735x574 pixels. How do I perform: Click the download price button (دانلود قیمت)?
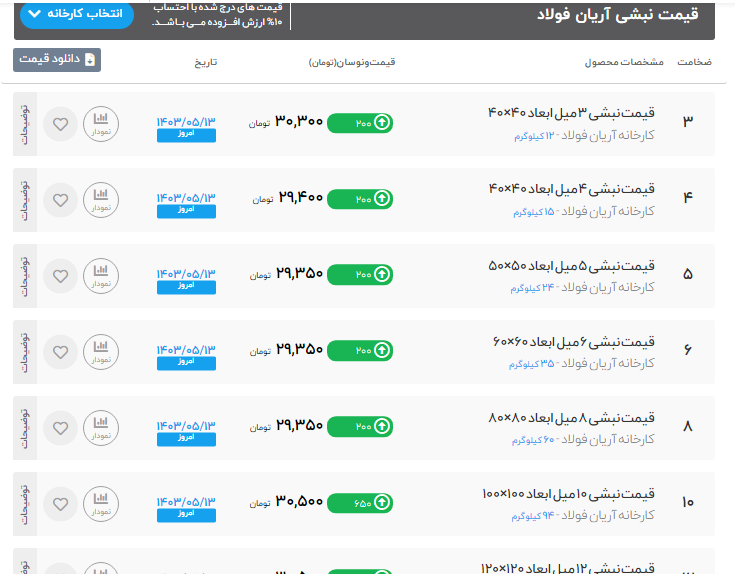coord(57,60)
